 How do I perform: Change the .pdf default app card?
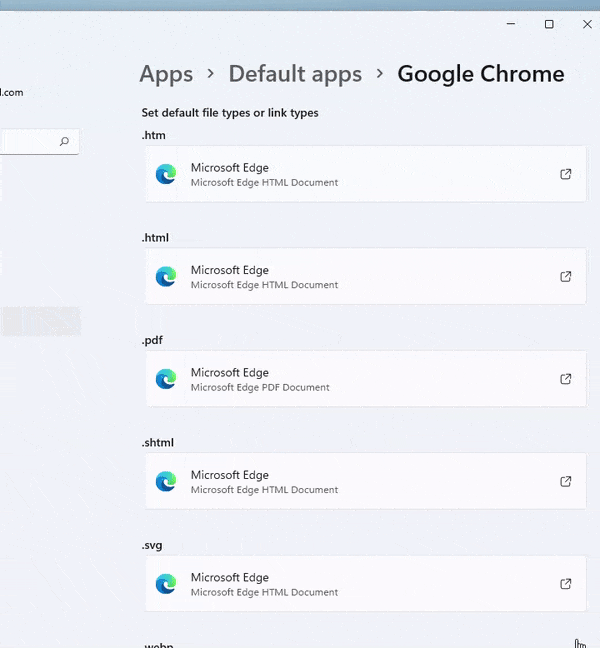click(x=366, y=379)
